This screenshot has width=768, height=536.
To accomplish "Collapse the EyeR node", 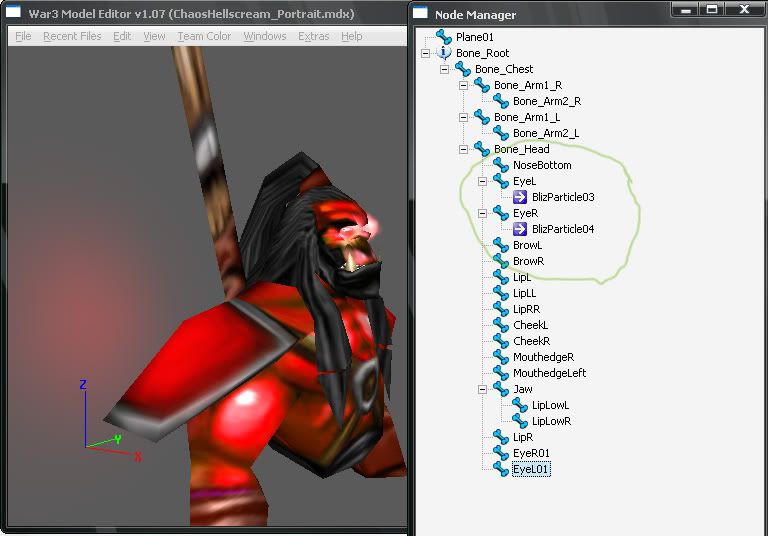I will [482, 213].
